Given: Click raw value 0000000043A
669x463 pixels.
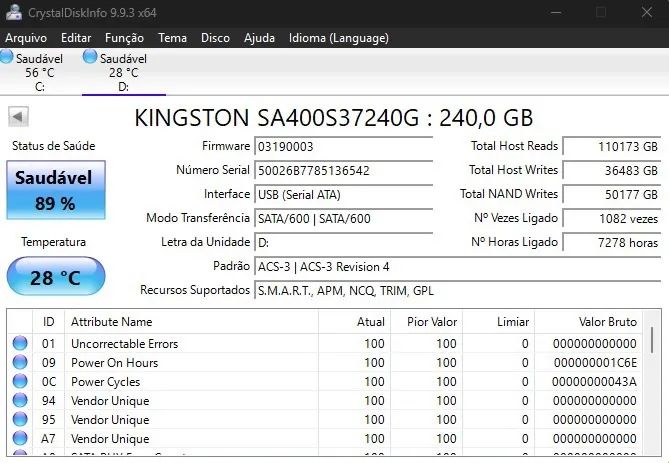Looking at the screenshot, I should pos(594,381).
